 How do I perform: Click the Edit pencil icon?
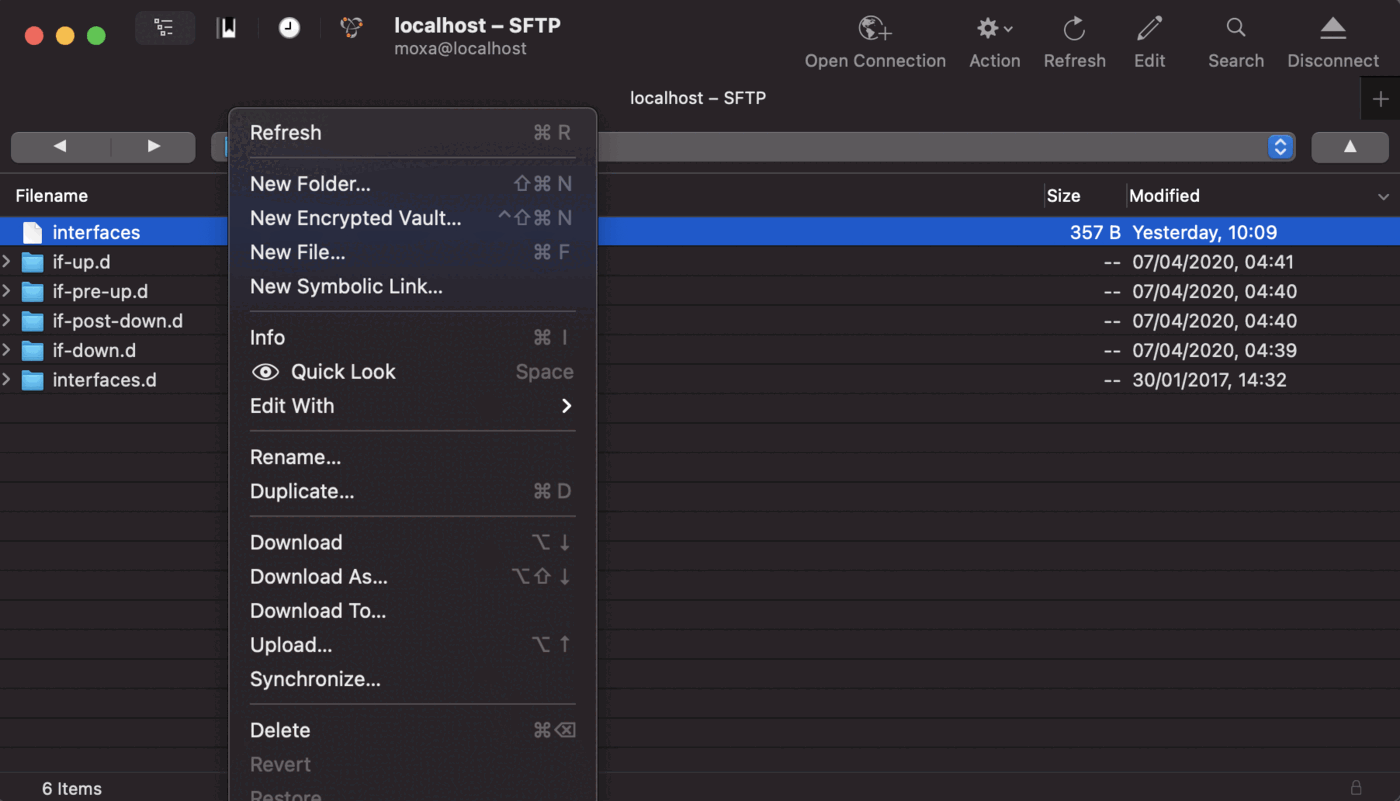pos(1149,29)
